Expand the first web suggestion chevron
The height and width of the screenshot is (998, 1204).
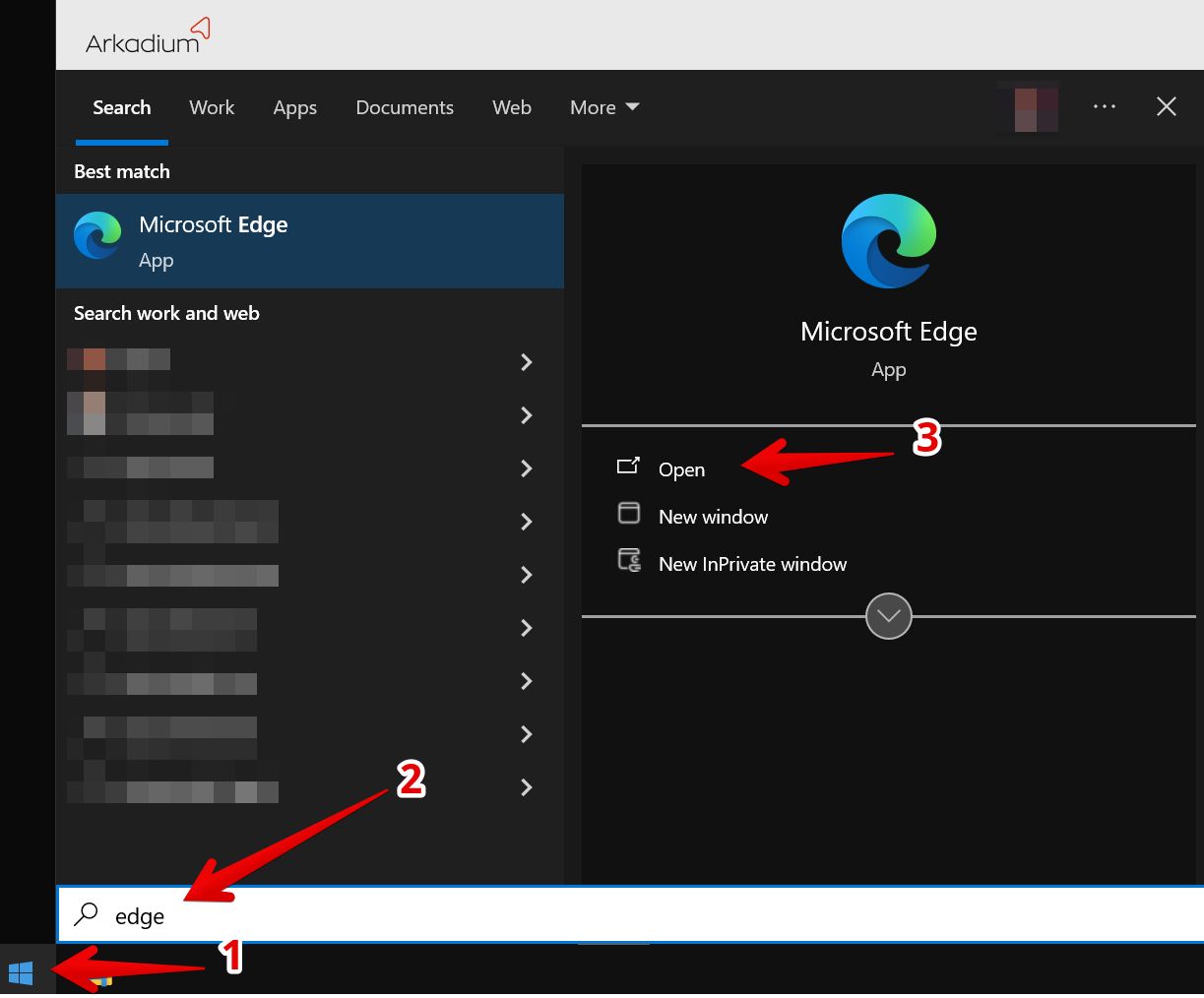(x=527, y=362)
